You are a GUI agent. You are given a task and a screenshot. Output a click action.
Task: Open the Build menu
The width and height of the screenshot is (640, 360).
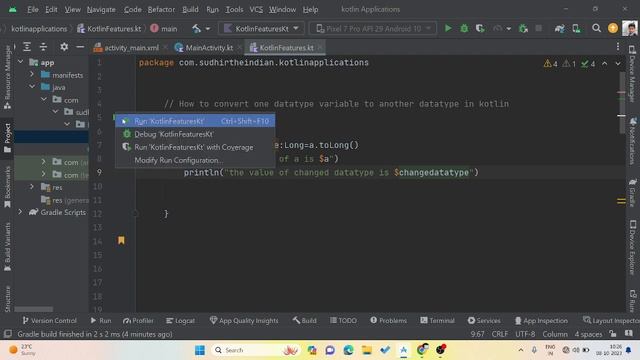coord(190,9)
